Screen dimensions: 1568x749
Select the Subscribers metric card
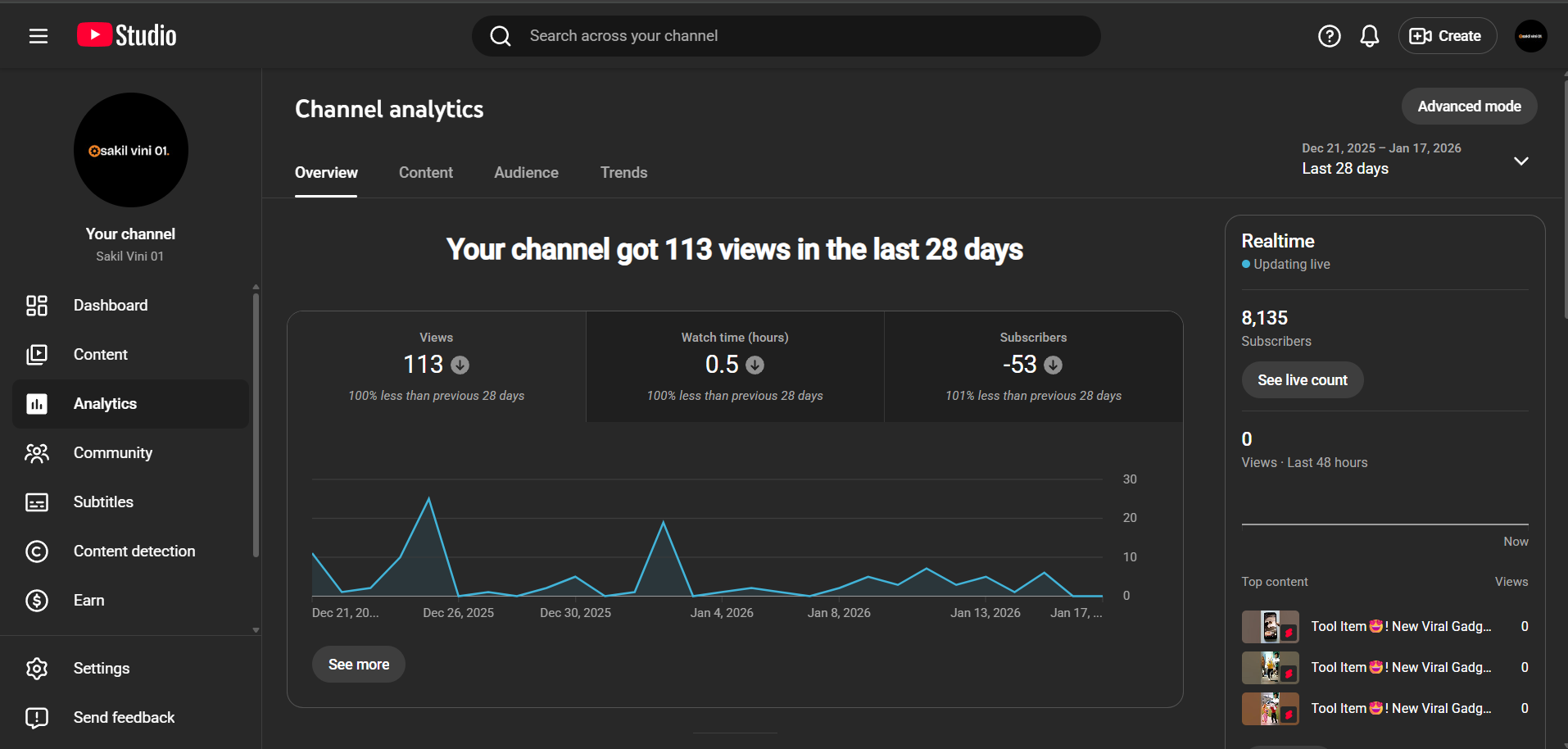pos(1033,366)
